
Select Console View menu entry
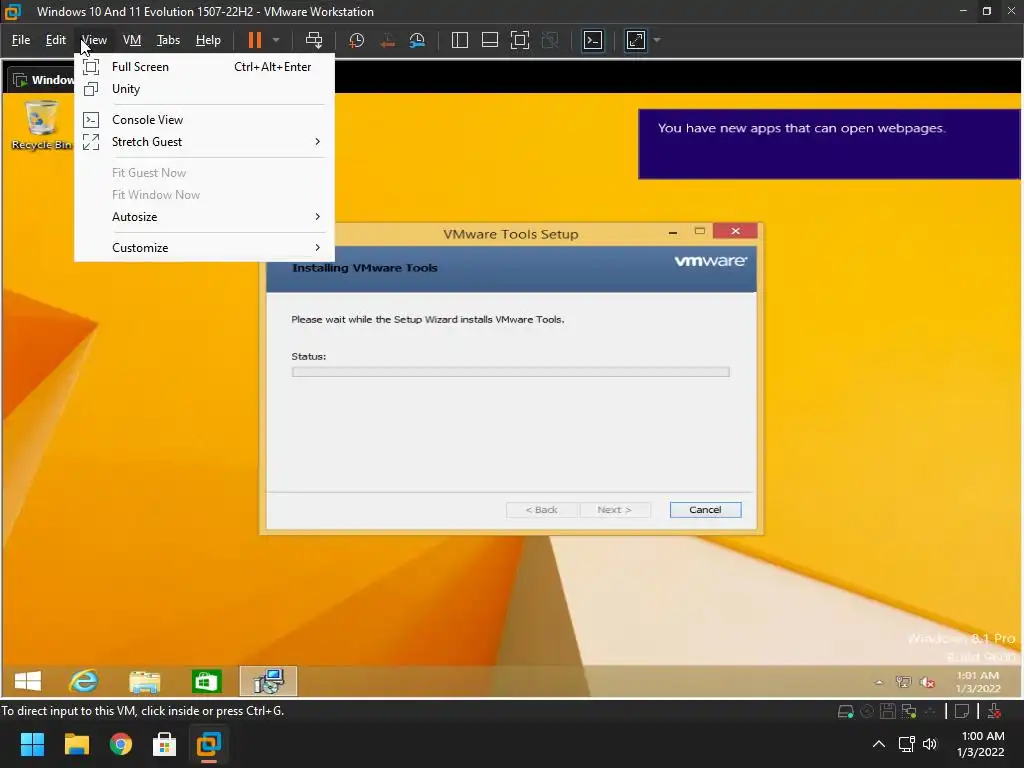[x=204, y=120]
